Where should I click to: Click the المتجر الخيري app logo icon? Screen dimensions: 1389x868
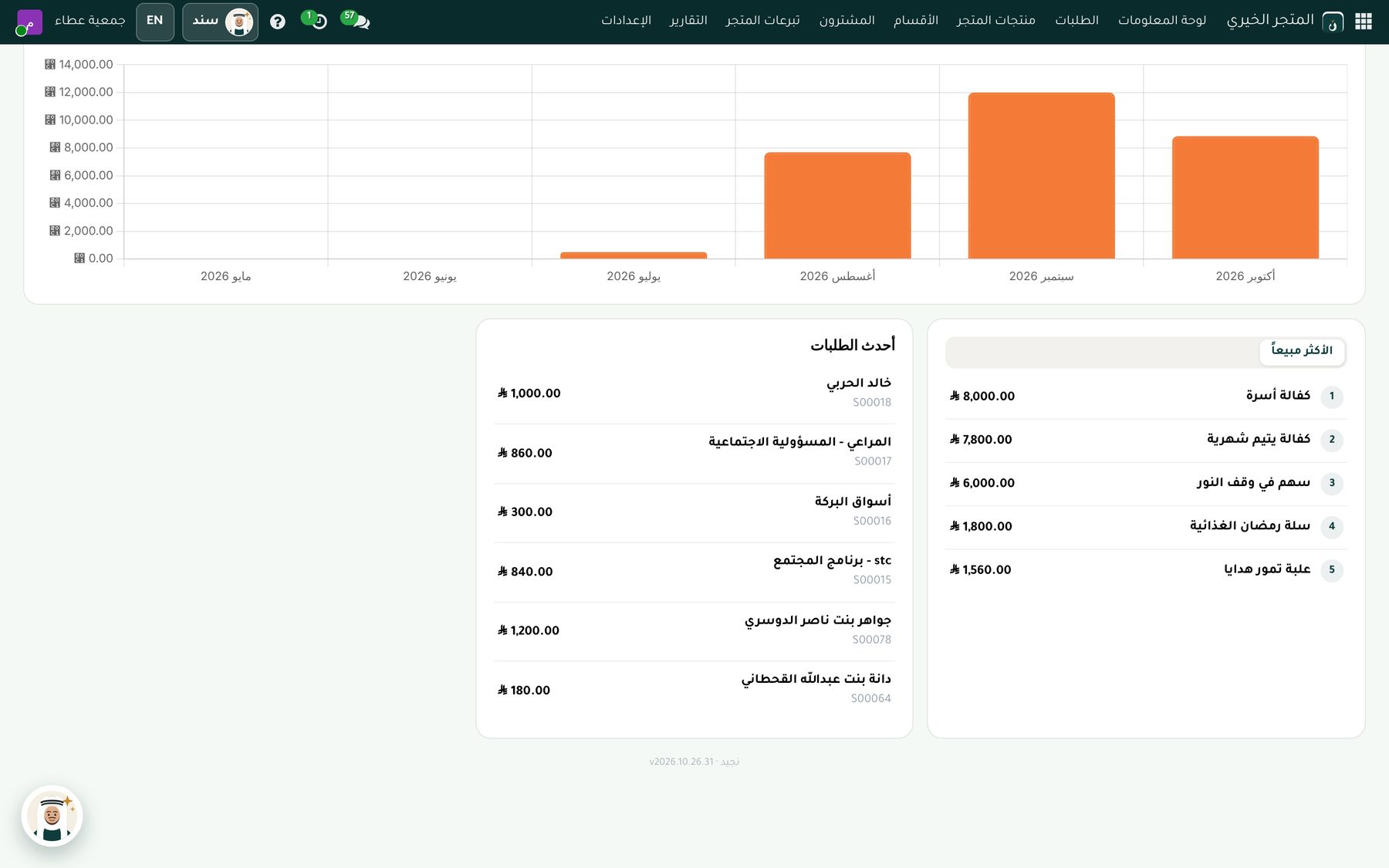1333,22
